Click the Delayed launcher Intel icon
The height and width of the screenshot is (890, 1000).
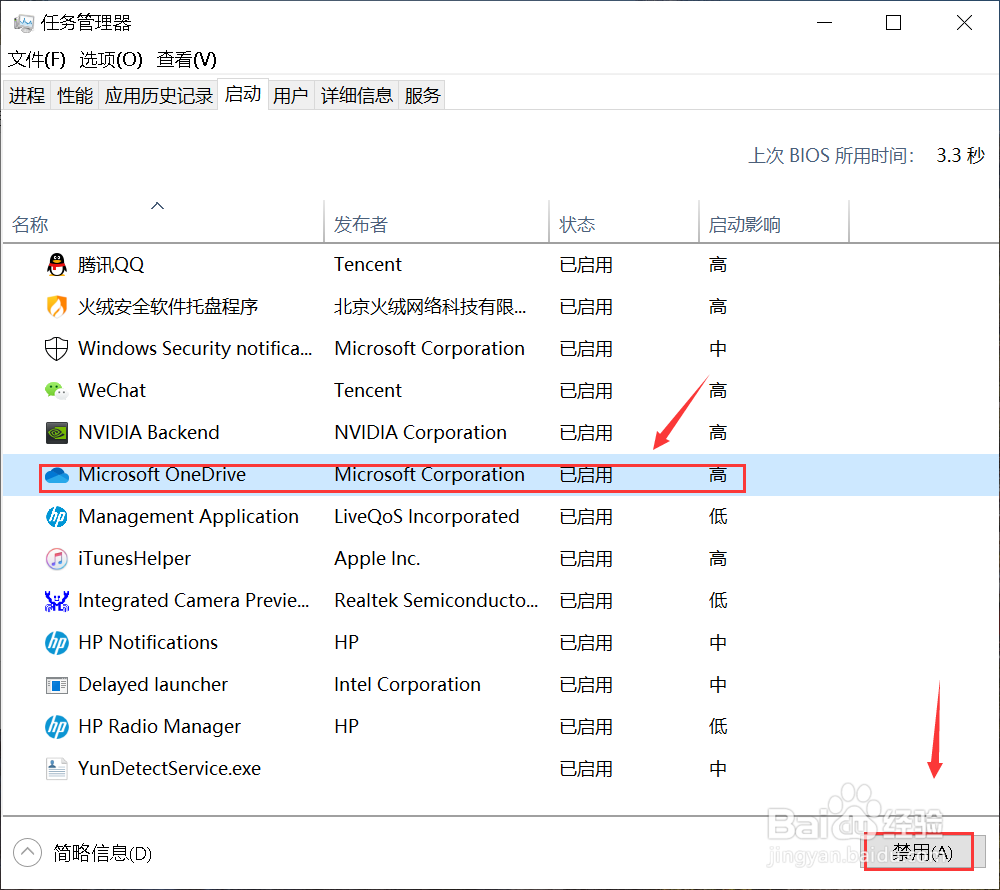coord(57,684)
